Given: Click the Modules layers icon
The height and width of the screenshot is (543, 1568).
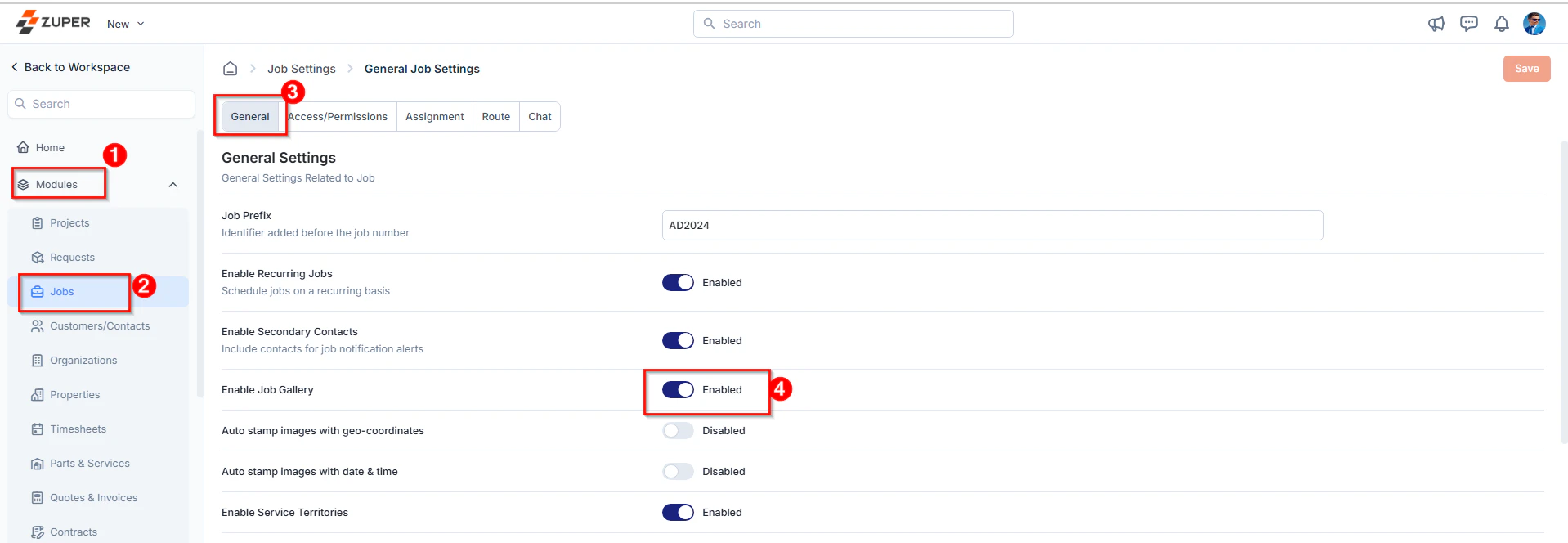Looking at the screenshot, I should (23, 185).
